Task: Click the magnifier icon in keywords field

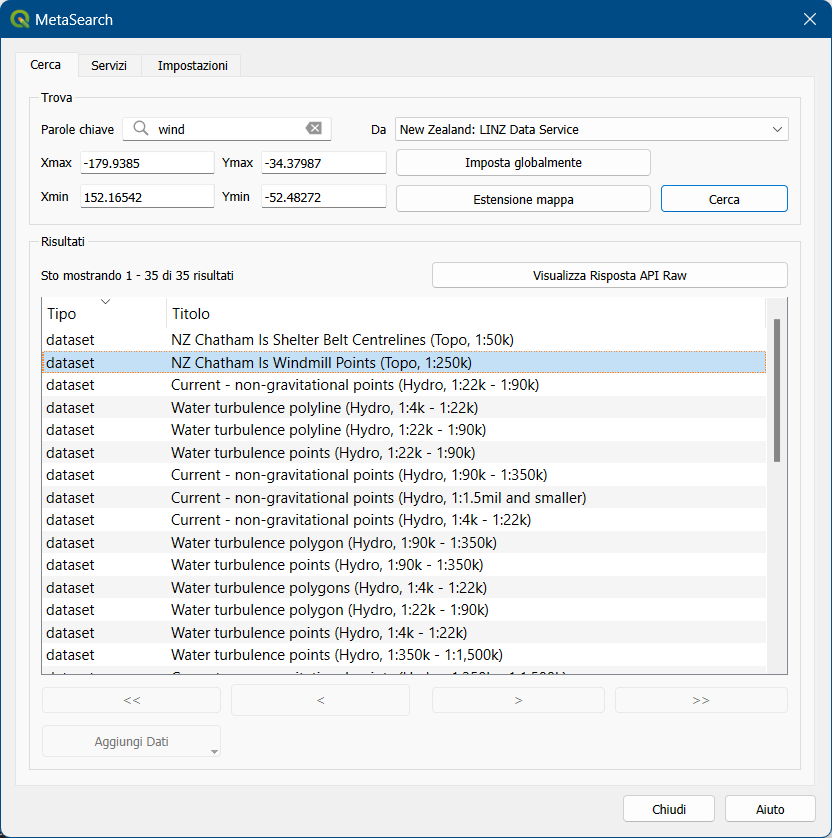Action: click(x=141, y=128)
